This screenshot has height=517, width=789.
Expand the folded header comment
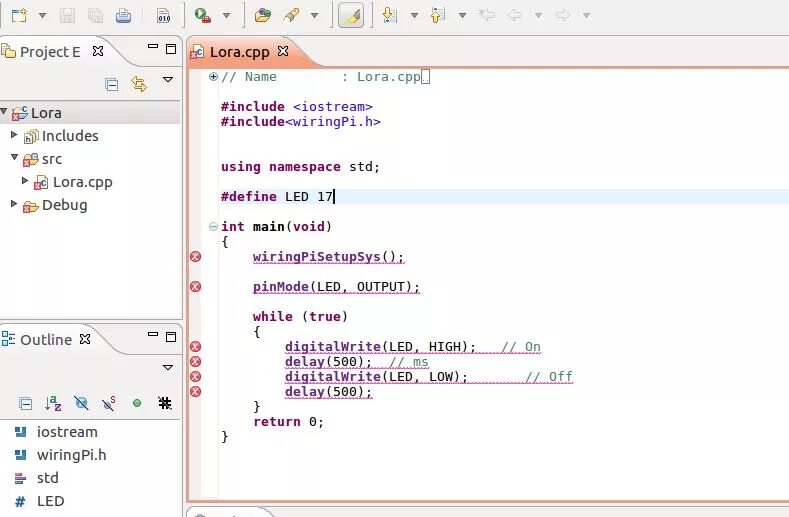[213, 77]
